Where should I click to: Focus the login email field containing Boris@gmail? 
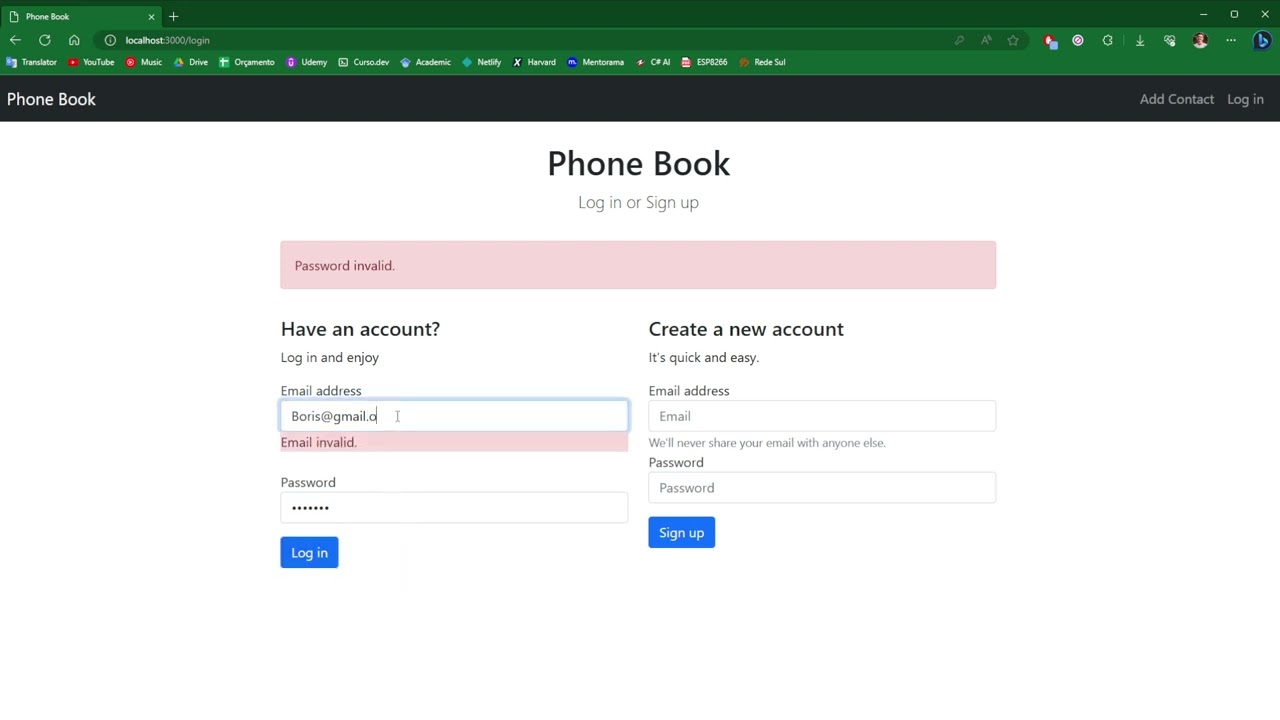[454, 416]
